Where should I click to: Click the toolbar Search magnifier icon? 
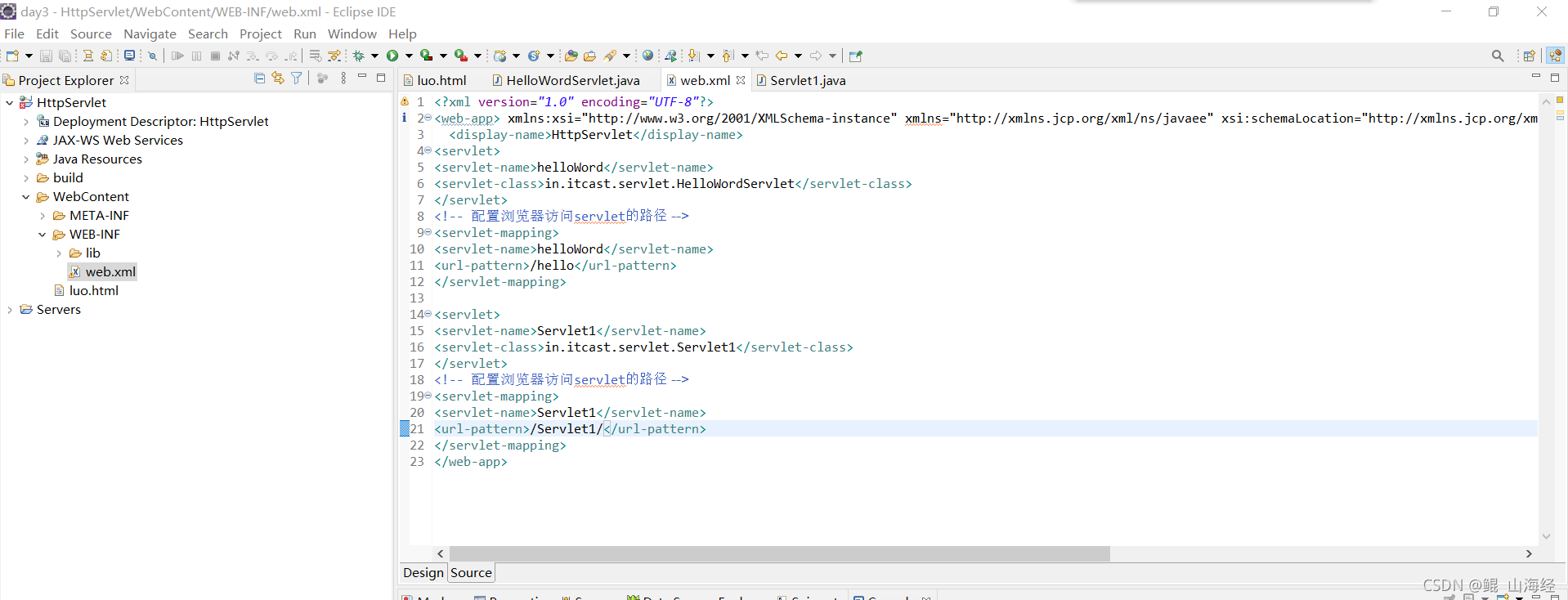coord(1498,56)
